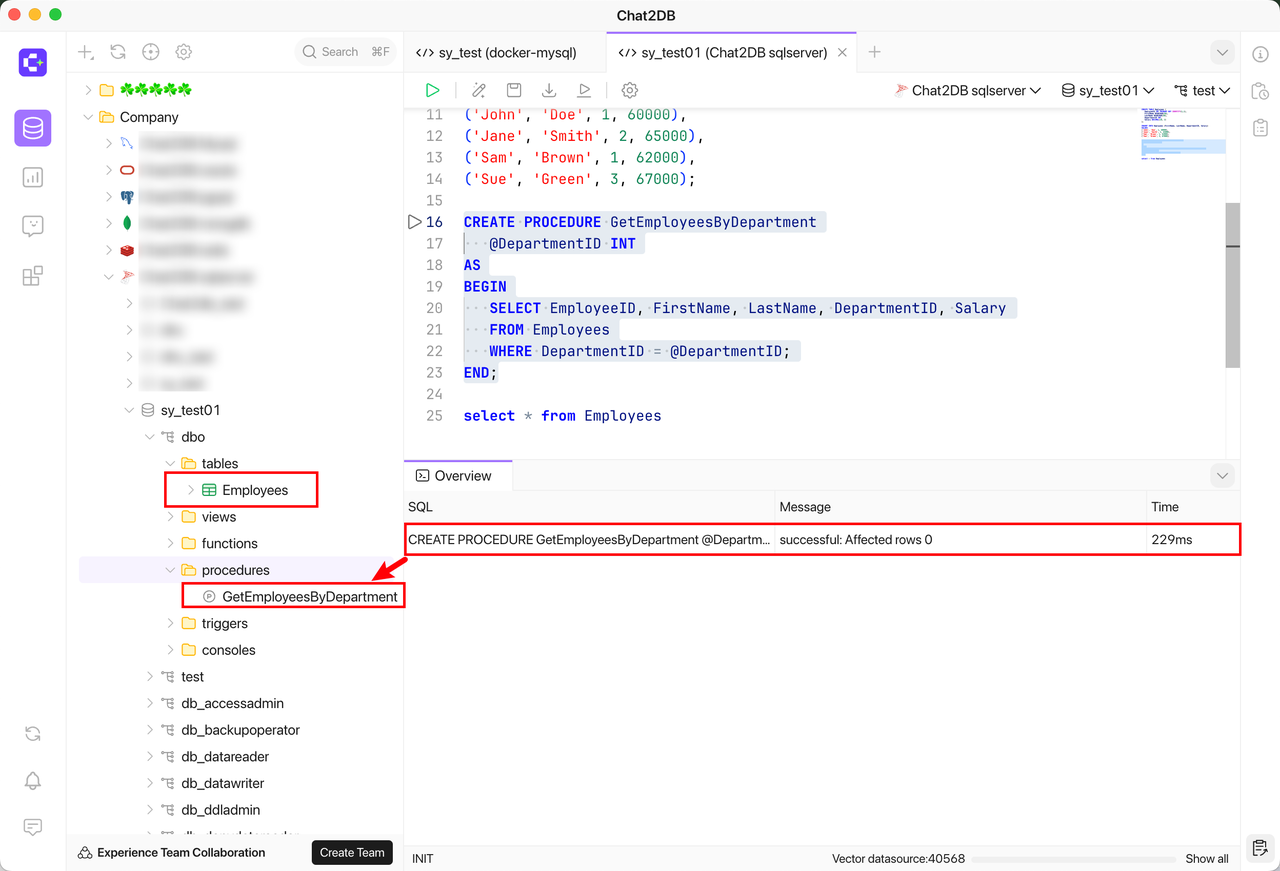Screen dimensions: 1280x871
Task: Collapse the tables folder
Action: pos(170,464)
